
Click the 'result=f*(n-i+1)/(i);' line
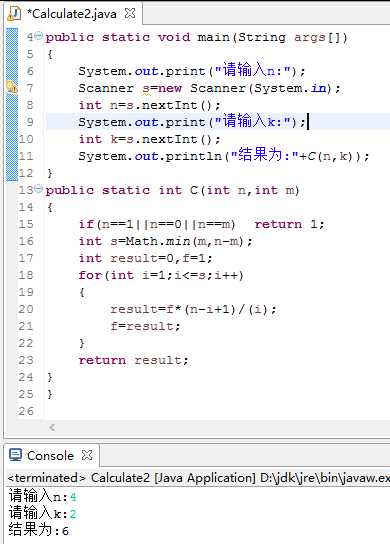[193, 309]
